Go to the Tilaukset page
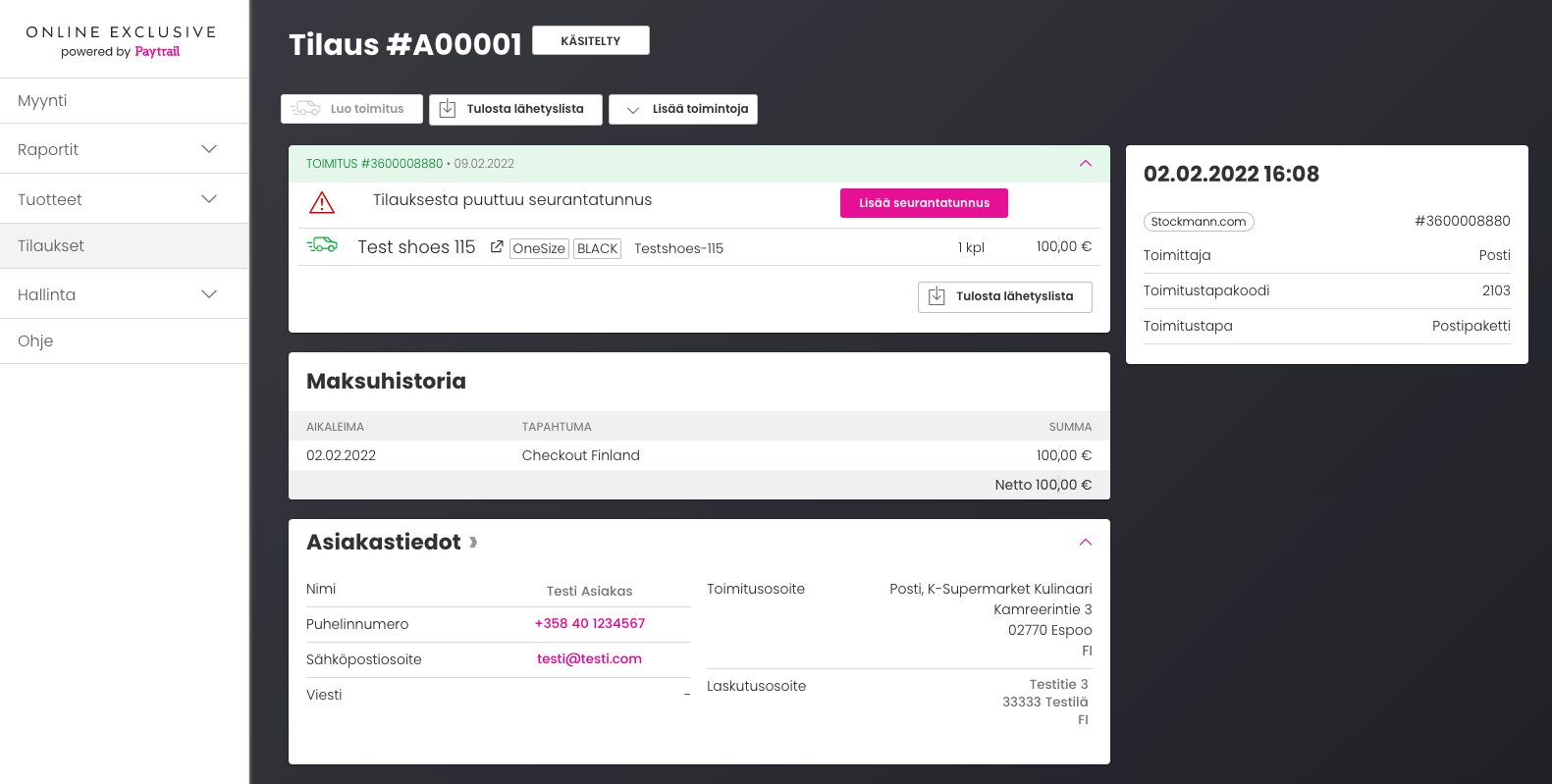Screen dimensions: 1552x784 click(51, 246)
